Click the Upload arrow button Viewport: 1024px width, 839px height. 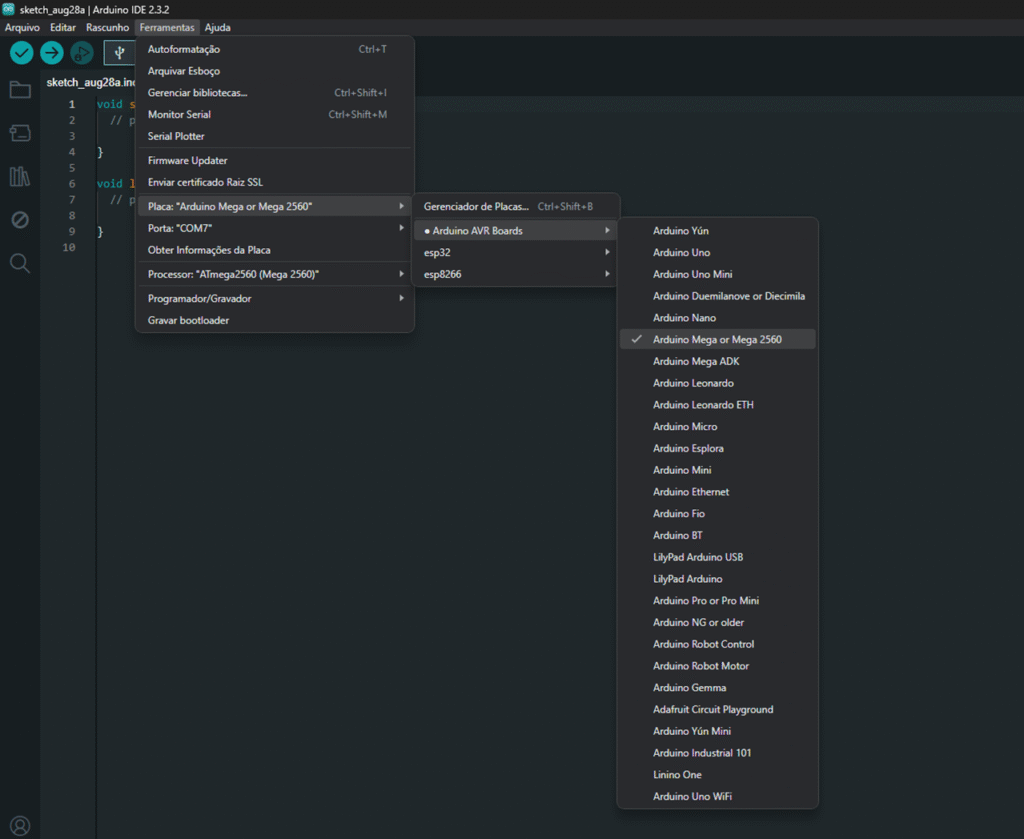[52, 53]
